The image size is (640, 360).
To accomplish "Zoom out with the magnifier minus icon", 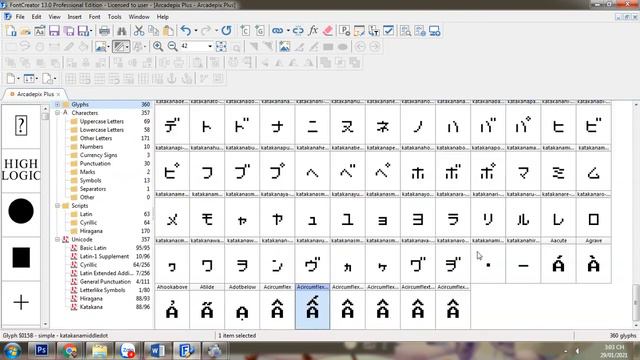I will coord(173,47).
